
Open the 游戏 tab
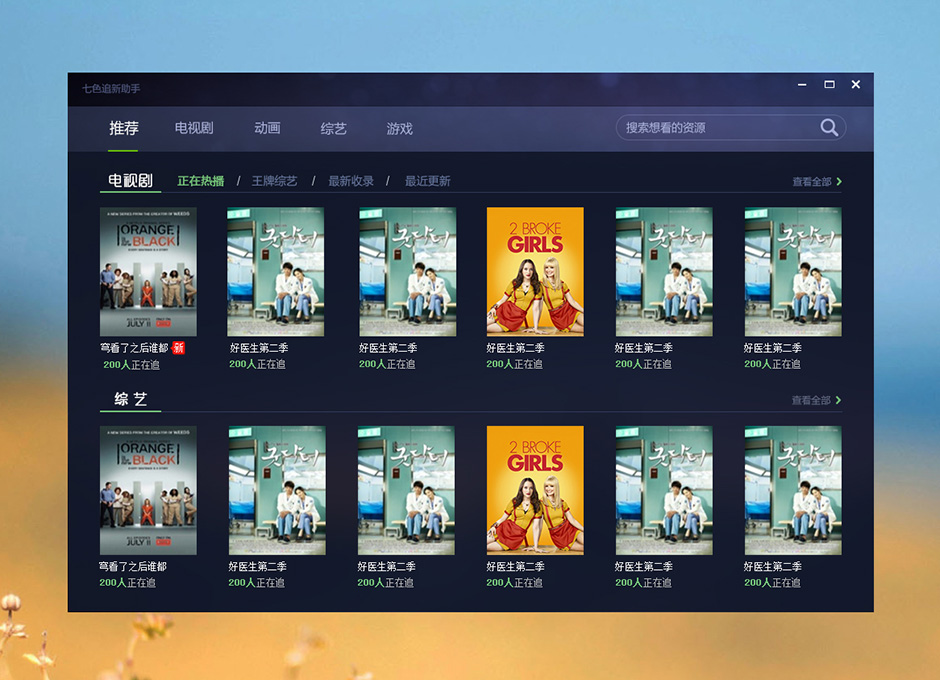click(399, 128)
